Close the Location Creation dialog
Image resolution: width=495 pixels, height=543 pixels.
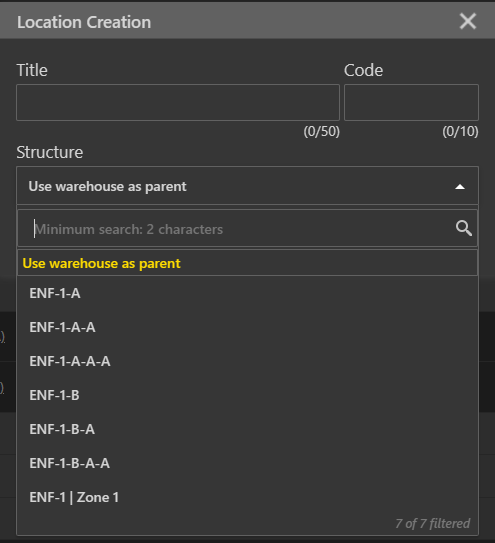tap(468, 21)
